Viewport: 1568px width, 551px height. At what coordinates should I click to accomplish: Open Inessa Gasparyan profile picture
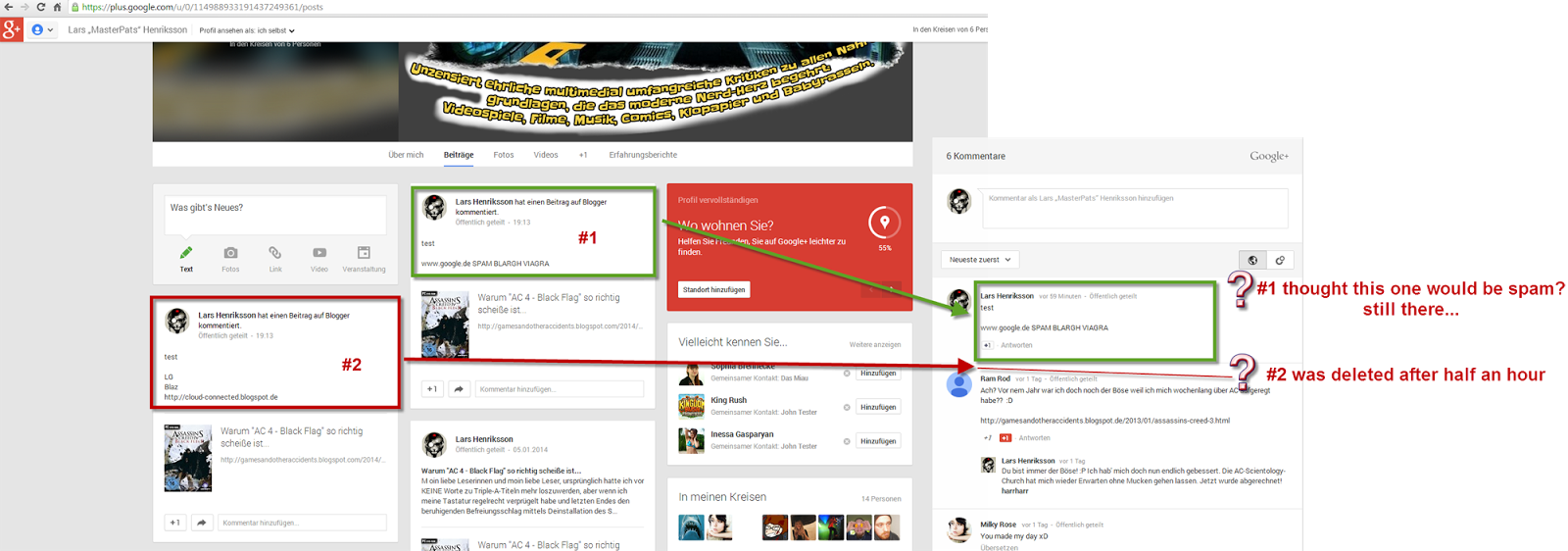[x=691, y=440]
